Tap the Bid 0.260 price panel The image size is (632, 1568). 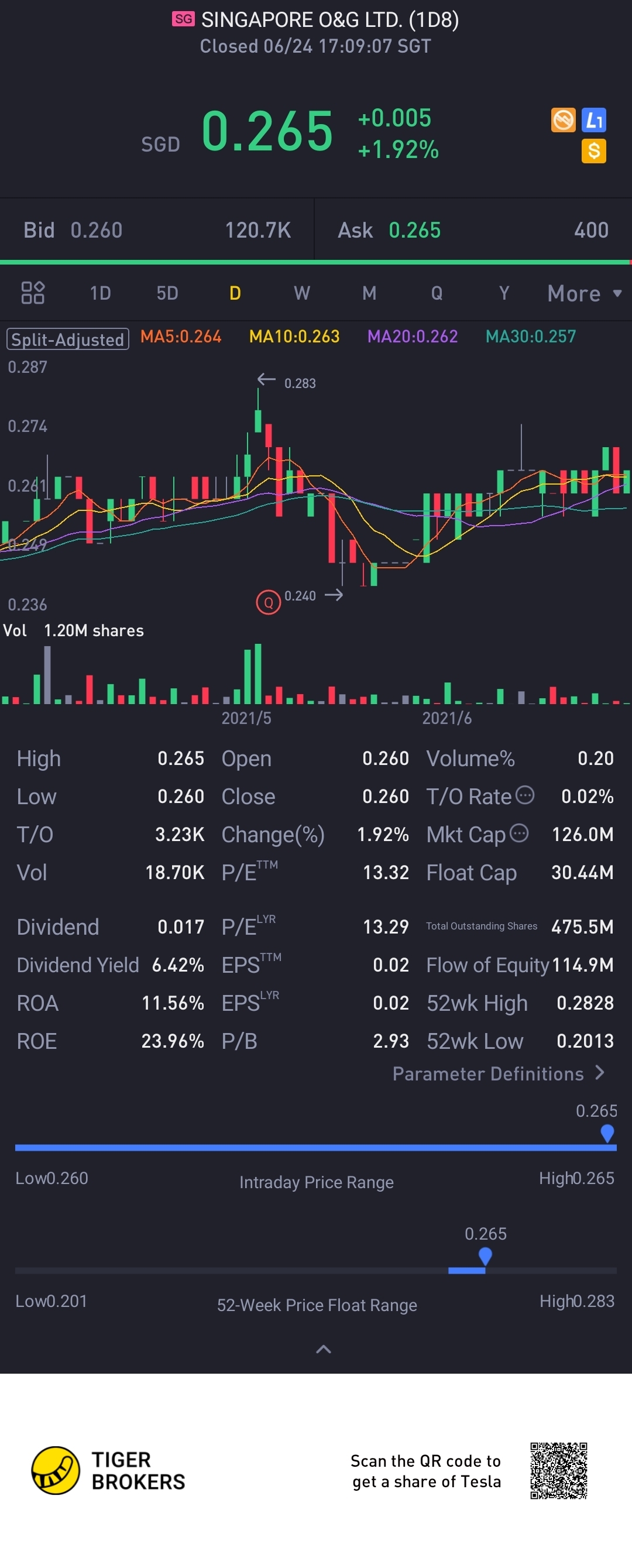pos(156,230)
